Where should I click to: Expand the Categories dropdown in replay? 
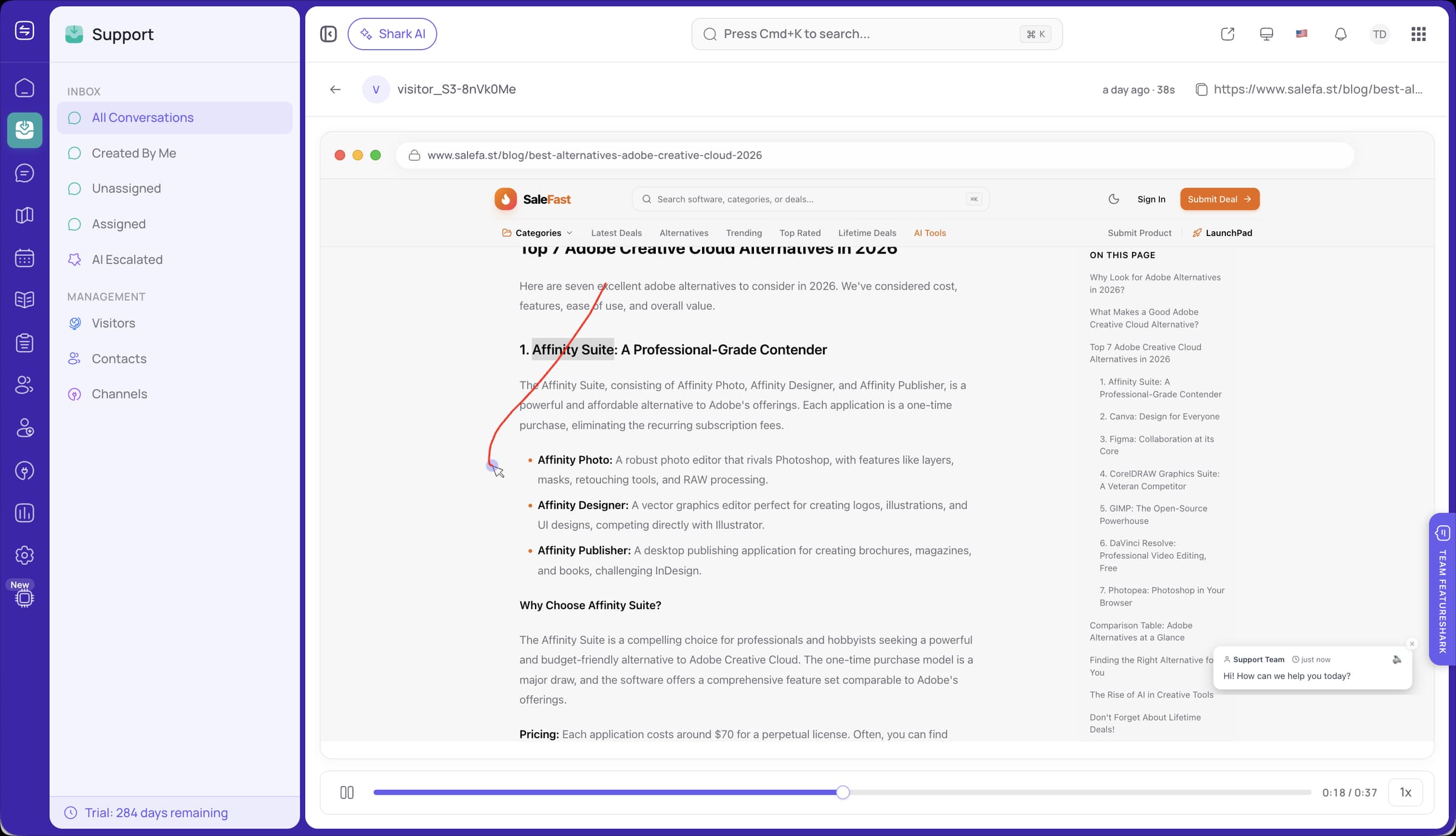pos(538,233)
